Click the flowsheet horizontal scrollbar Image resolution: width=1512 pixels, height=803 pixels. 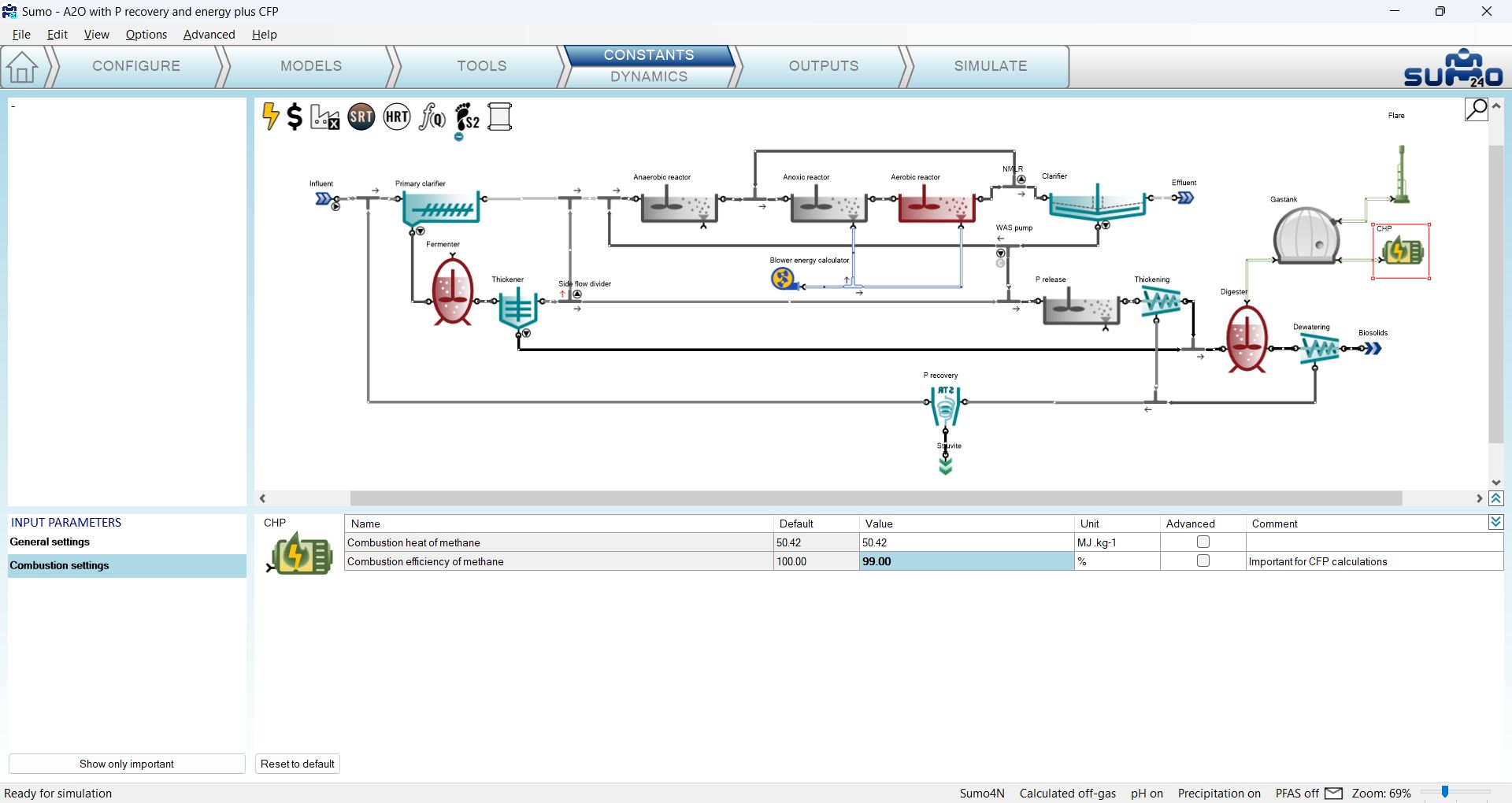[x=876, y=498]
